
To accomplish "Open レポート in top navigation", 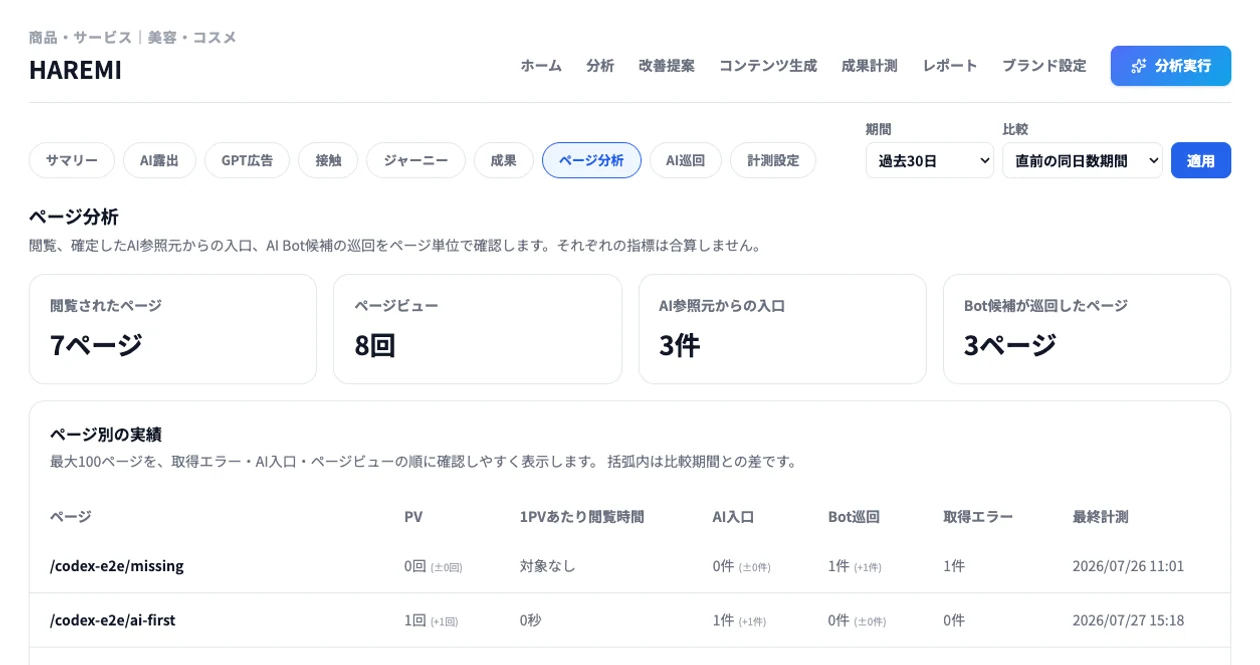I will click(x=949, y=65).
